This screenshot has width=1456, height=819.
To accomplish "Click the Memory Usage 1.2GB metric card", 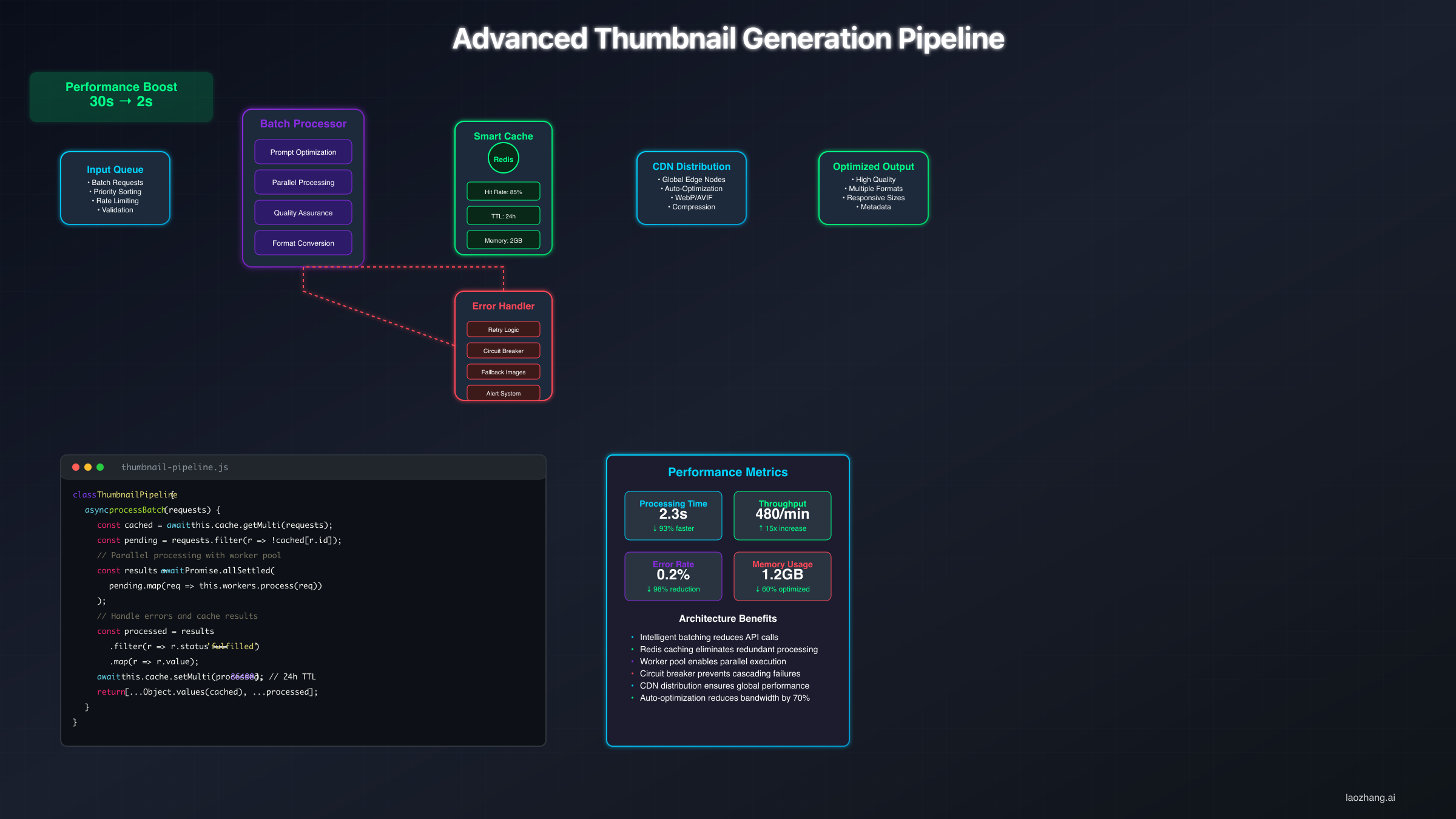I will pos(783,576).
